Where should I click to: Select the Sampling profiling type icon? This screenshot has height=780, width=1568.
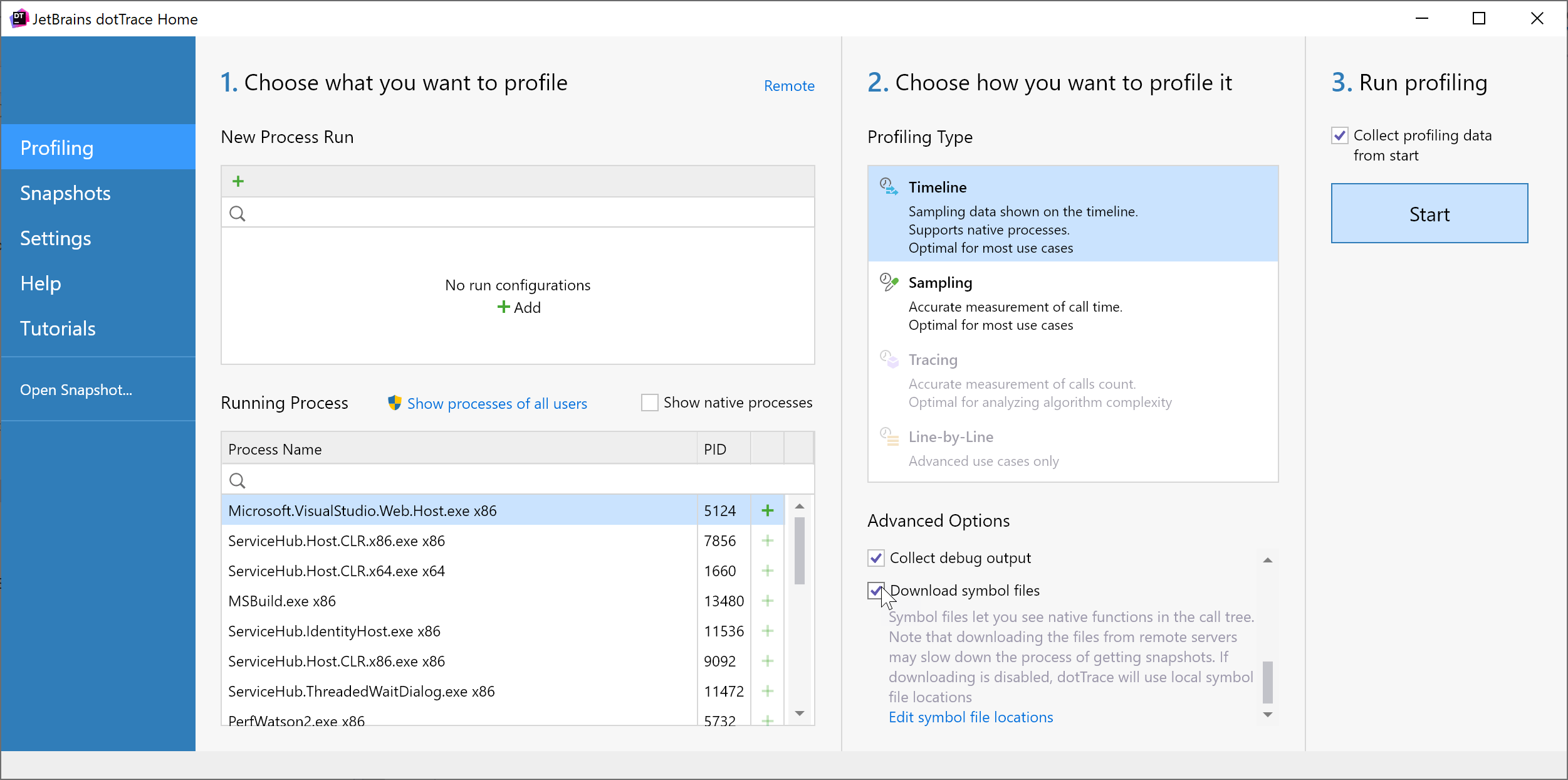(x=888, y=282)
